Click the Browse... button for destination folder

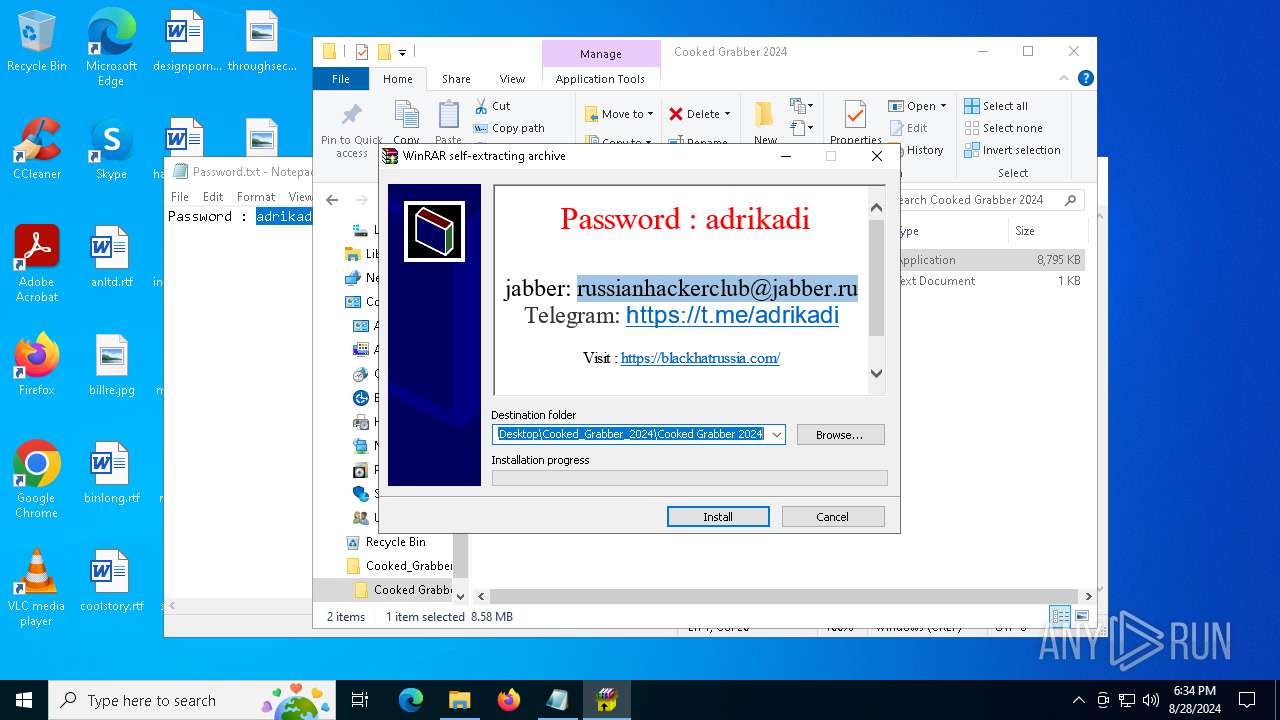click(840, 435)
